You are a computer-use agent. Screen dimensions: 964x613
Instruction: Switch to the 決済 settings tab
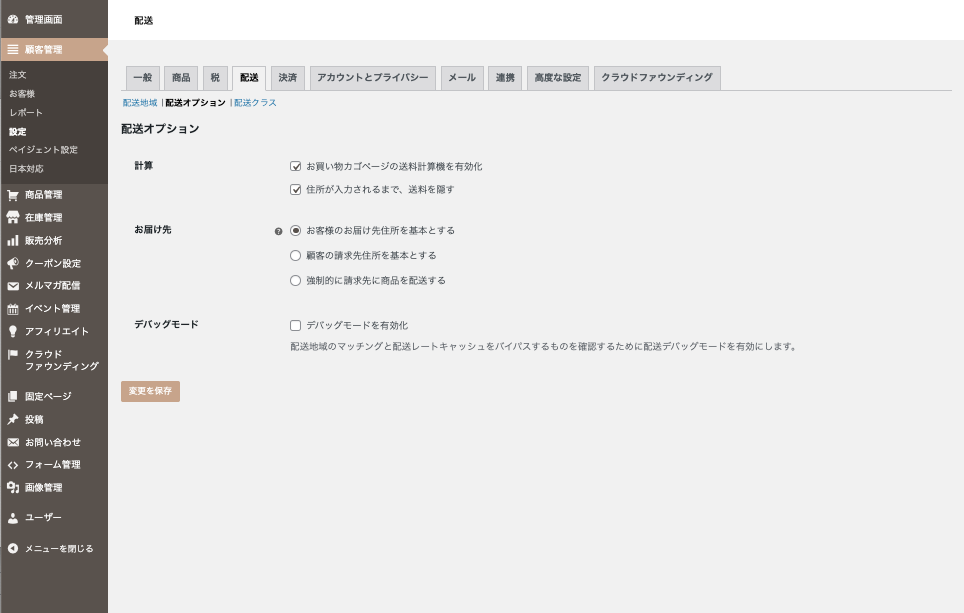[287, 78]
